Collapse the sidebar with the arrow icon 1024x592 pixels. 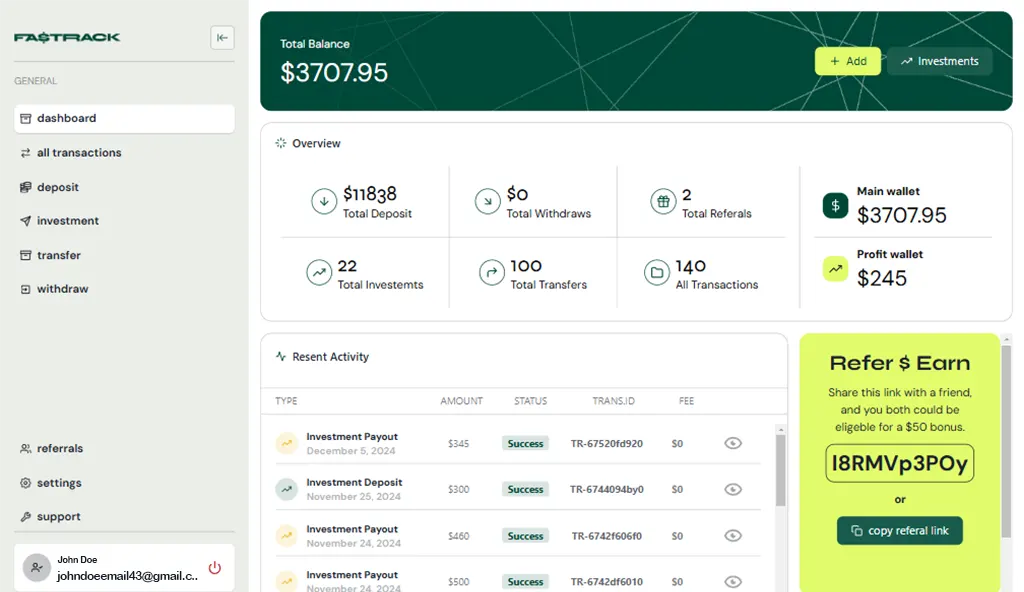point(222,38)
